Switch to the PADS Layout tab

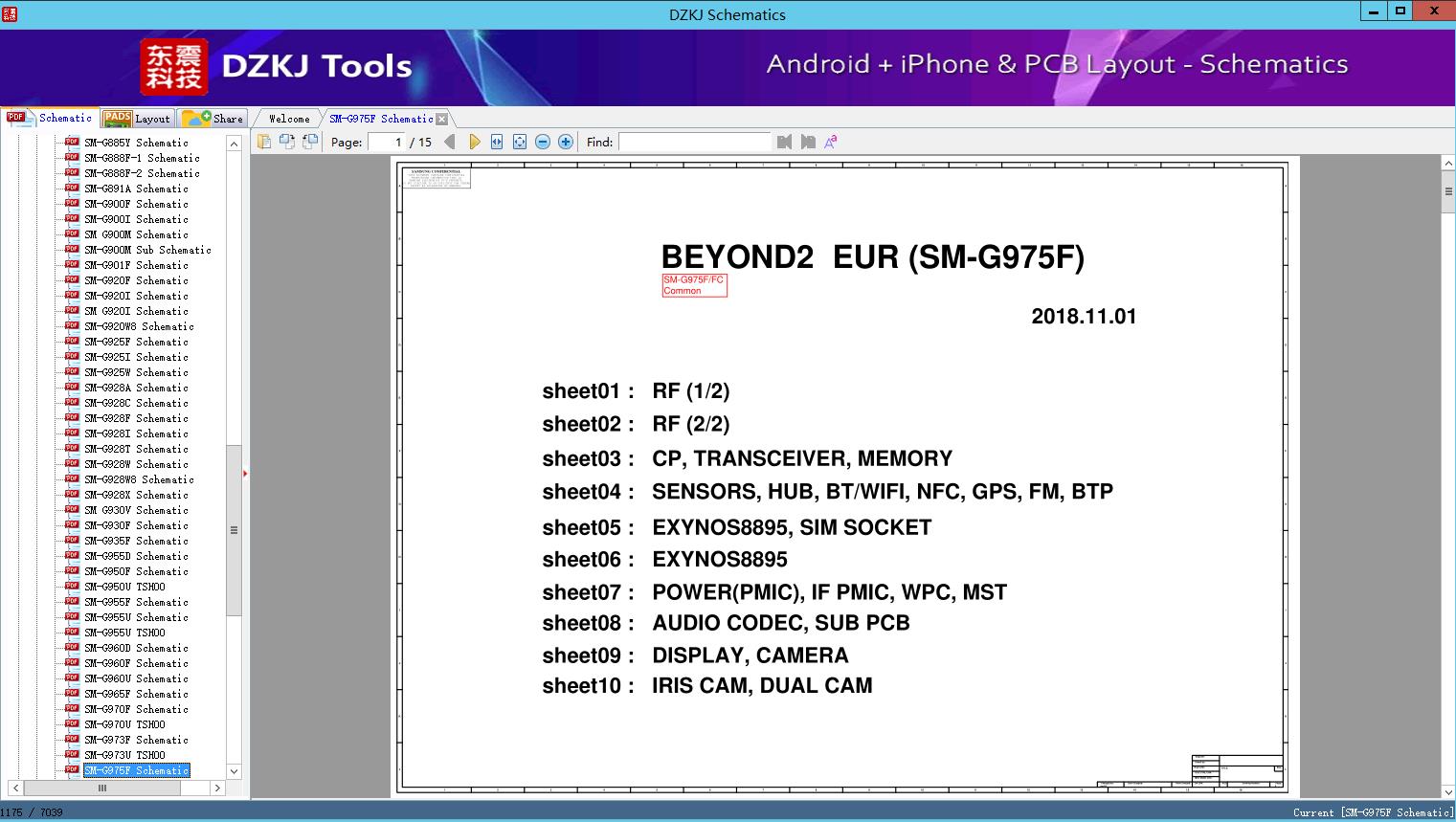point(137,119)
